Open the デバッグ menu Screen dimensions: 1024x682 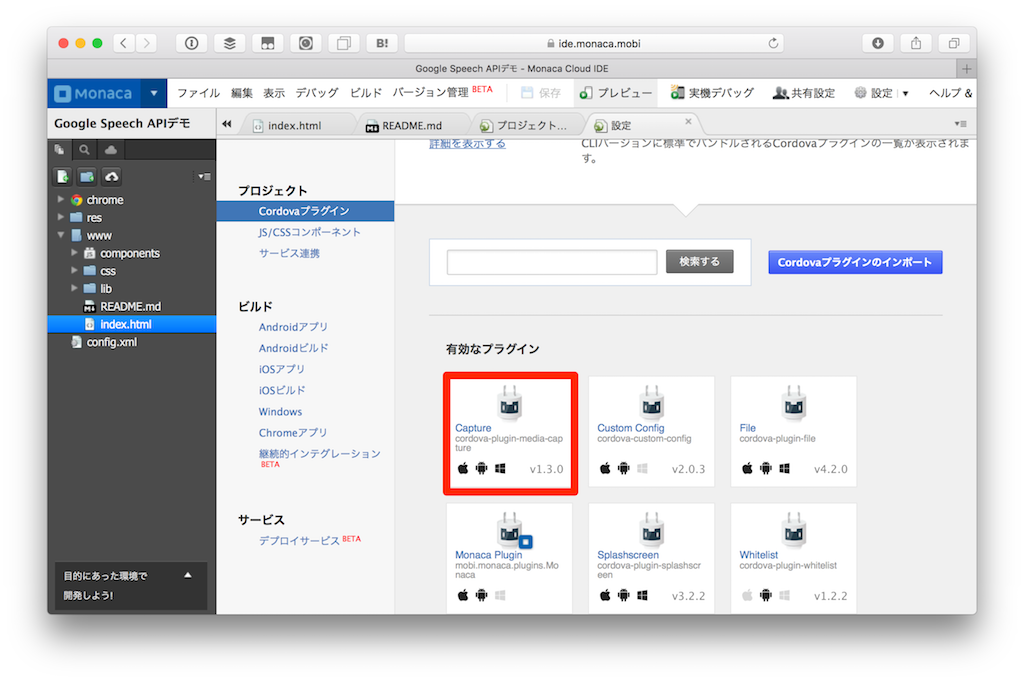coord(317,93)
